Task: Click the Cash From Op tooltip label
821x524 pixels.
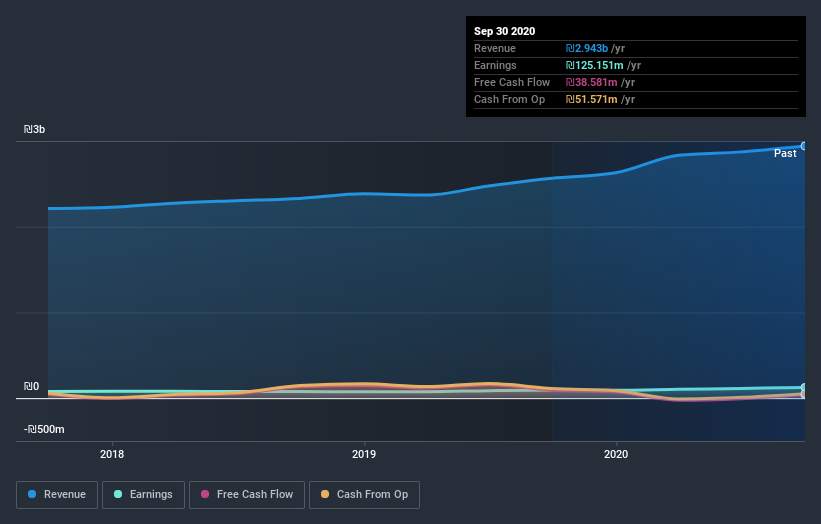Action: (509, 99)
